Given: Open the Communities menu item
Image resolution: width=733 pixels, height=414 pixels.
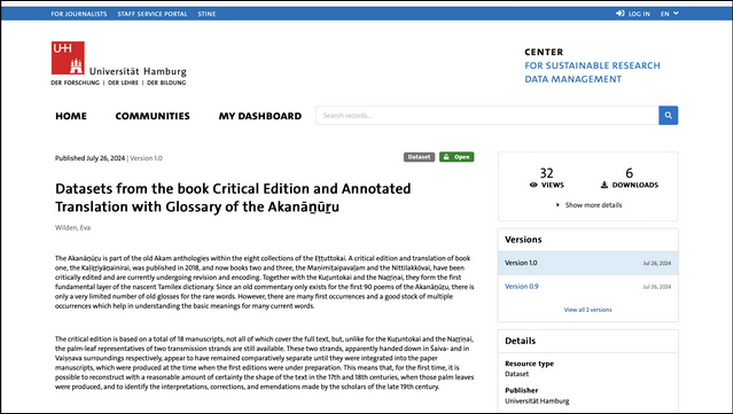Looking at the screenshot, I should (x=152, y=116).
